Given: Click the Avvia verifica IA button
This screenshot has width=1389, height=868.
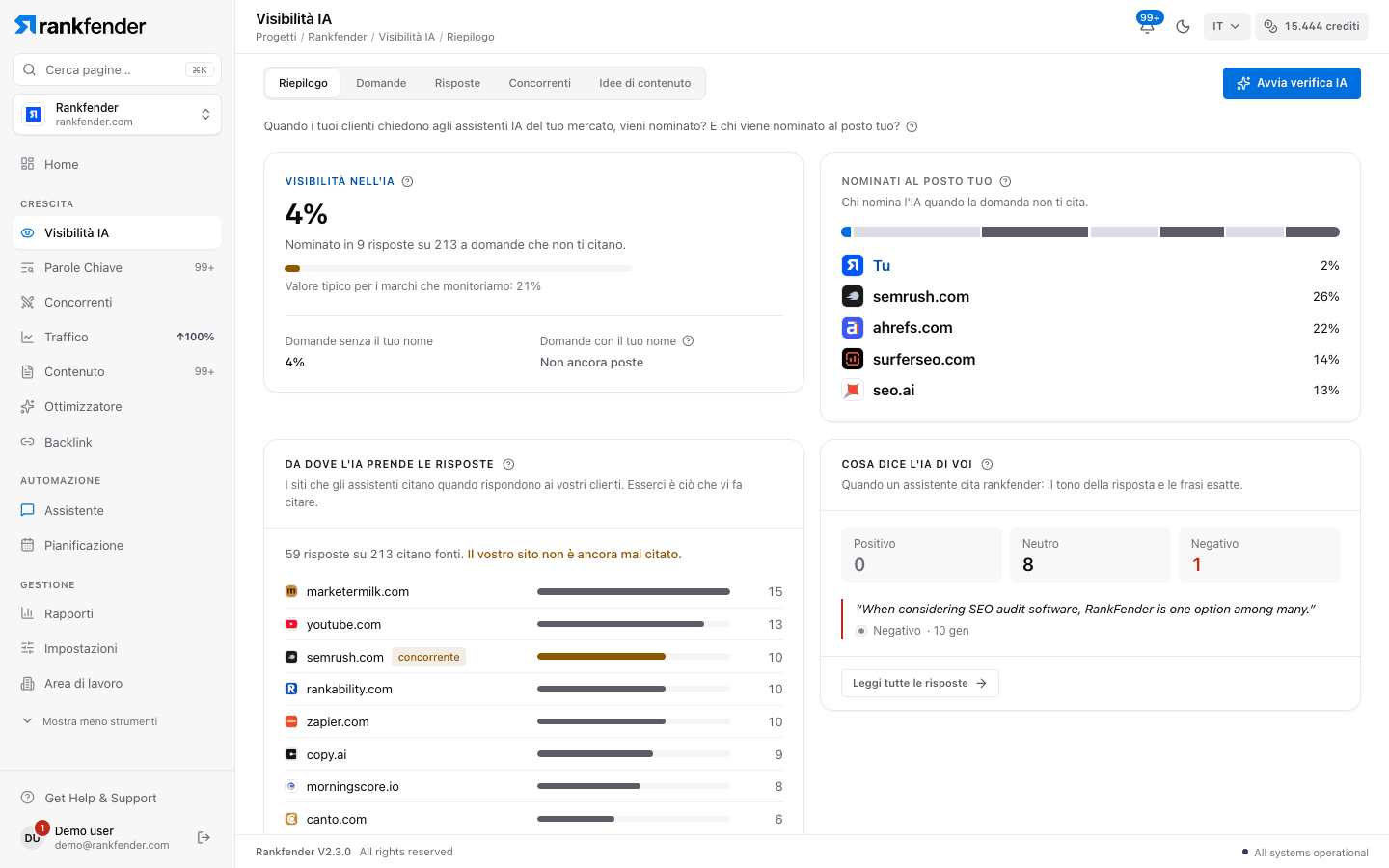Looking at the screenshot, I should (x=1292, y=83).
